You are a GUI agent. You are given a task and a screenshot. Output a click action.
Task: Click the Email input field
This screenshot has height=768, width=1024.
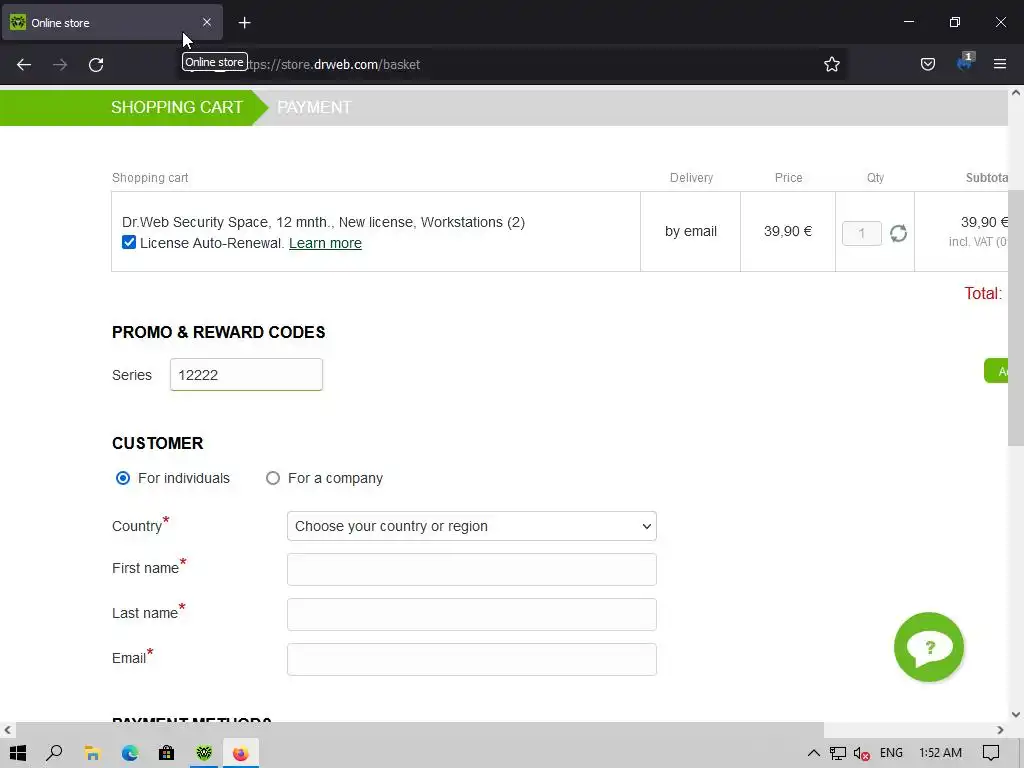472,660
